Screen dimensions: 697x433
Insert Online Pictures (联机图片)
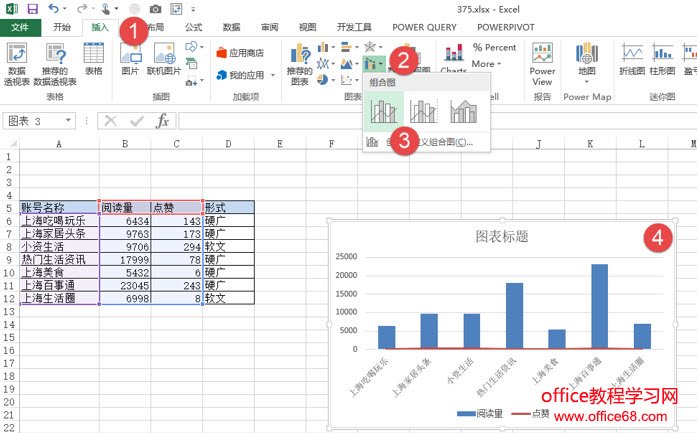click(164, 58)
